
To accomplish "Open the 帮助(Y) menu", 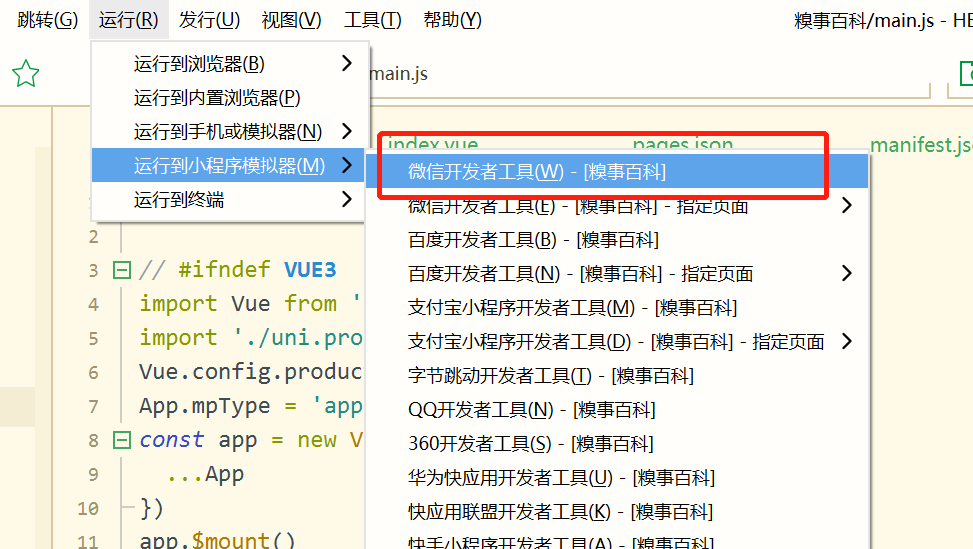I will tap(452, 20).
